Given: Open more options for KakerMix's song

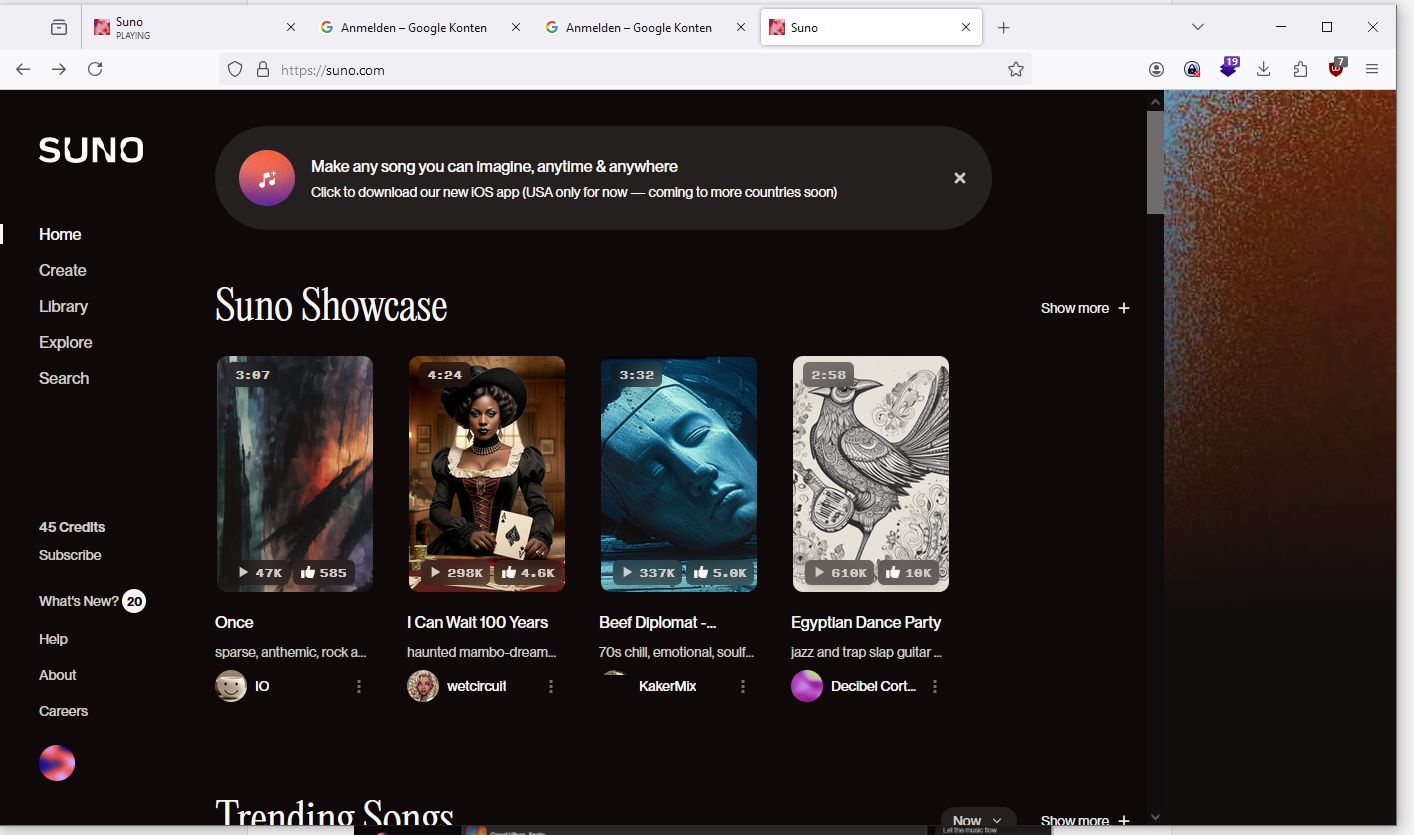Looking at the screenshot, I should 743,687.
